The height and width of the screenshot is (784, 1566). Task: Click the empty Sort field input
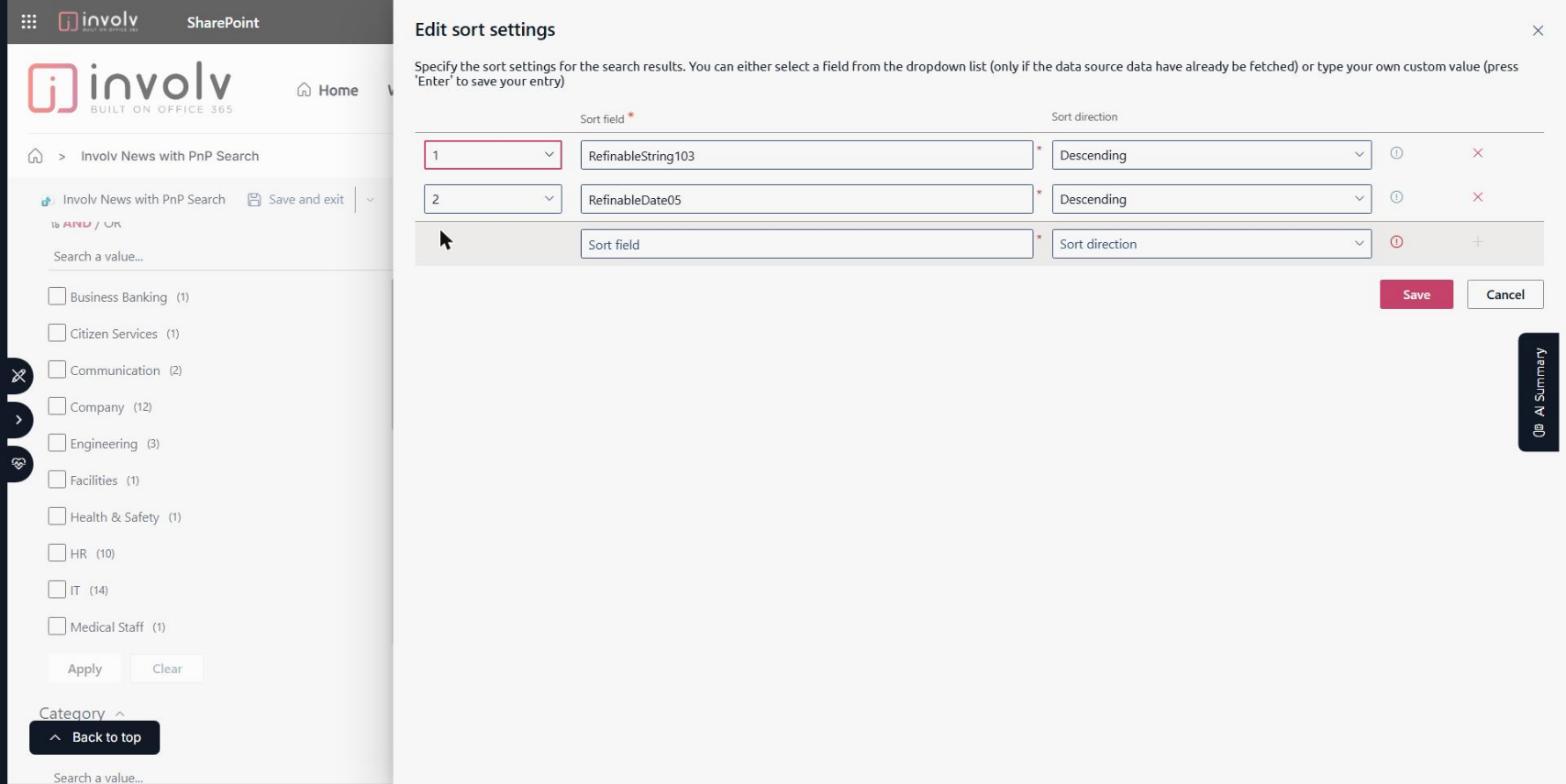pos(807,244)
